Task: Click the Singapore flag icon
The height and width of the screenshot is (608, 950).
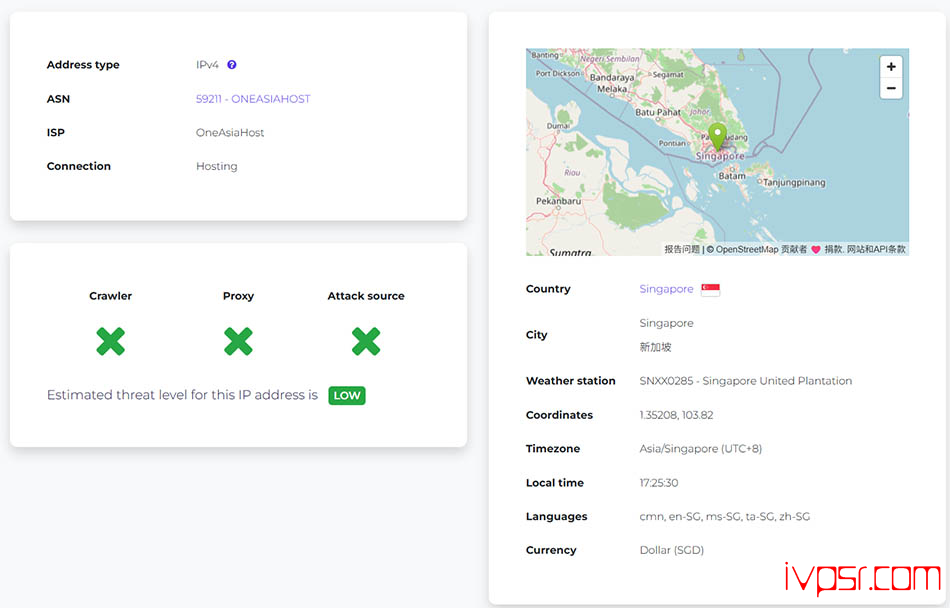Action: click(710, 289)
